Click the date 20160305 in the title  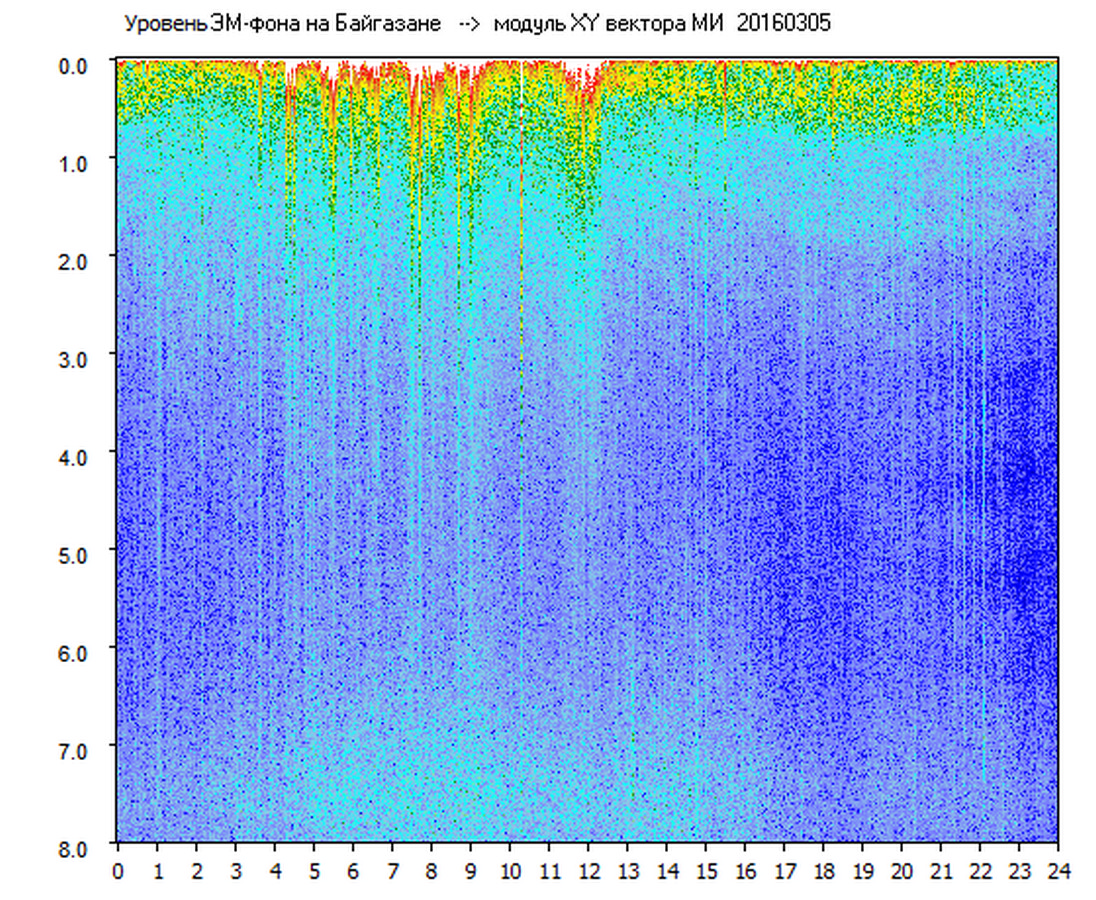coord(784,24)
